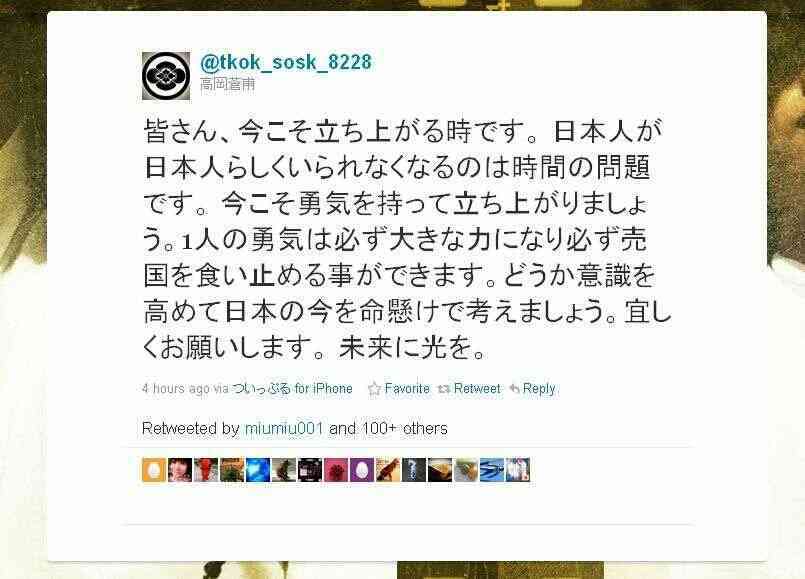This screenshot has height=579, width=805.
Task: Select the question mark avatar
Action: tap(414, 470)
